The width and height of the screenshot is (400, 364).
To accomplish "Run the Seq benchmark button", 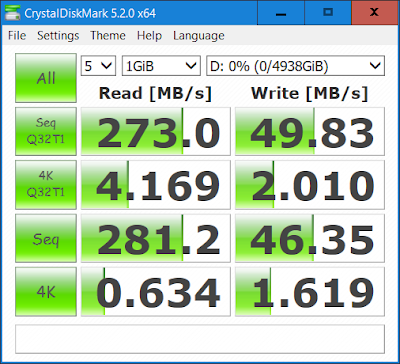I will tap(46, 238).
